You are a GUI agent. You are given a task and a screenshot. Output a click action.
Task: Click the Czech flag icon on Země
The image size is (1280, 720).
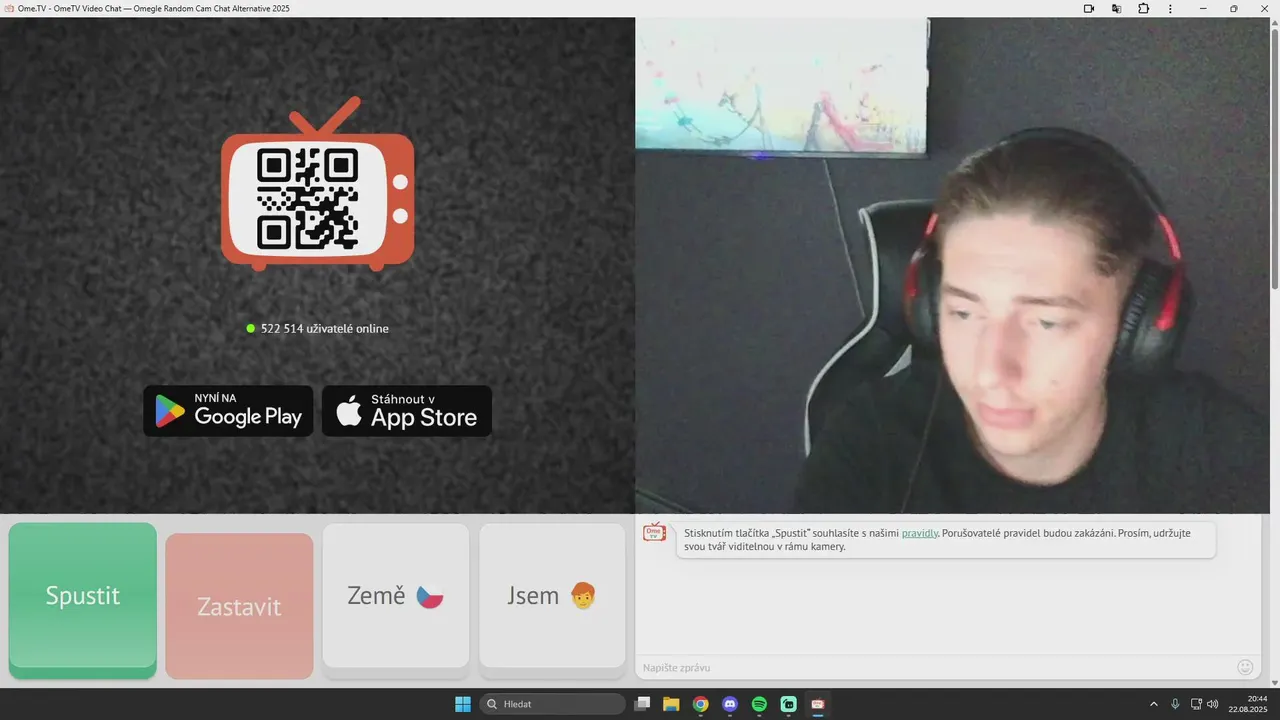[430, 596]
